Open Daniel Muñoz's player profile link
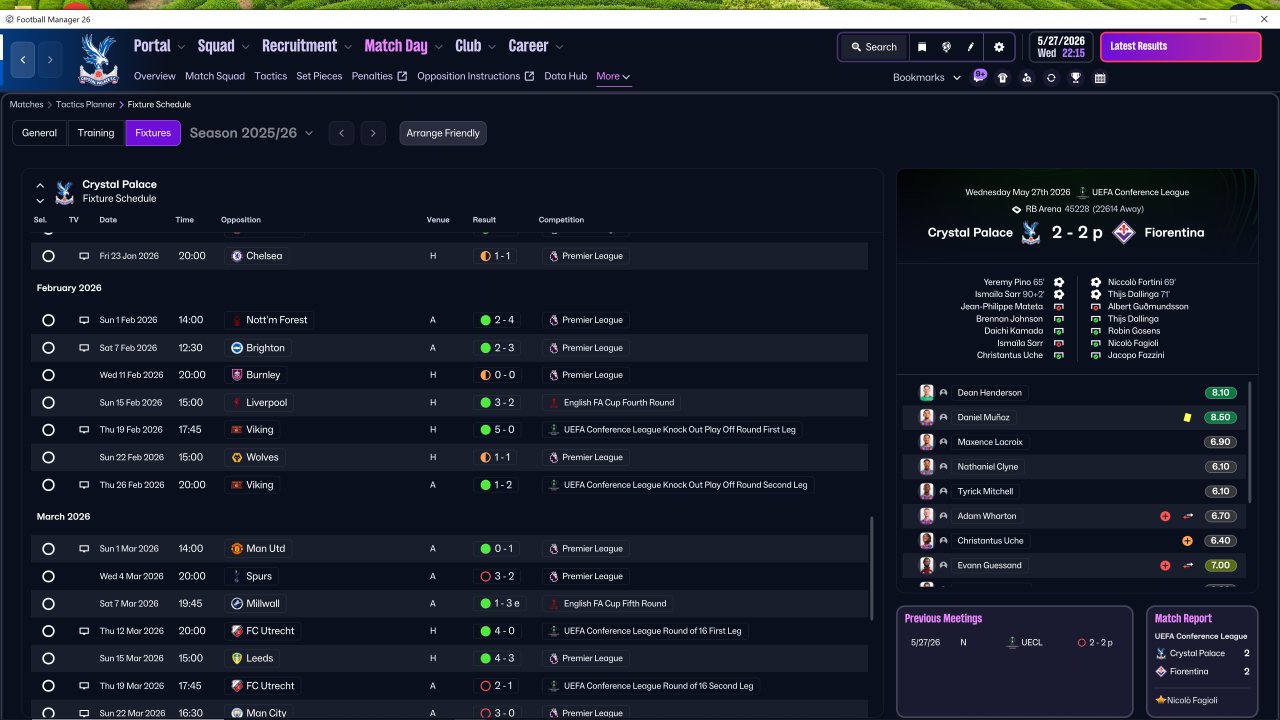 click(984, 417)
